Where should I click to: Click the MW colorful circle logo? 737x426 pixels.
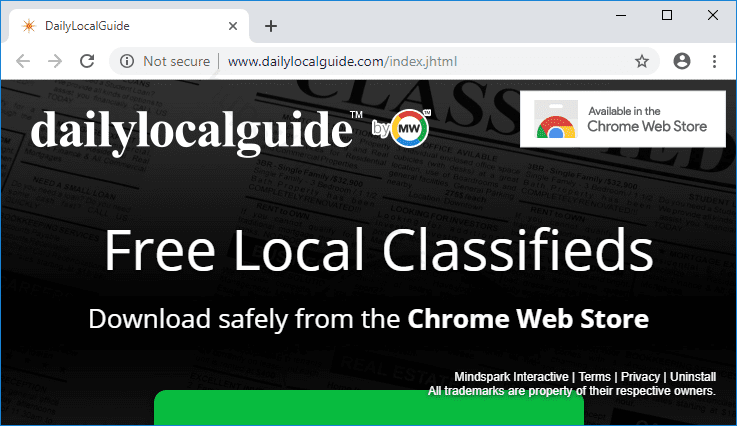[x=412, y=128]
